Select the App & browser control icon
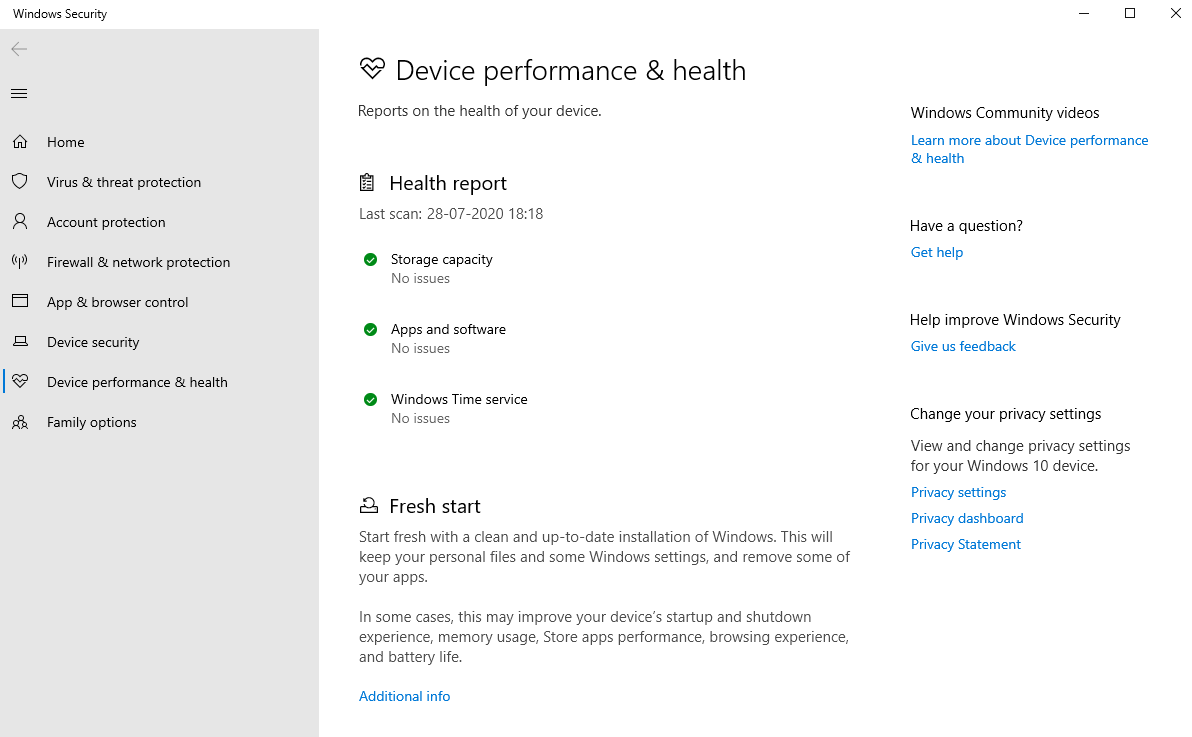Viewport: 1192px width, 737px height. (20, 301)
